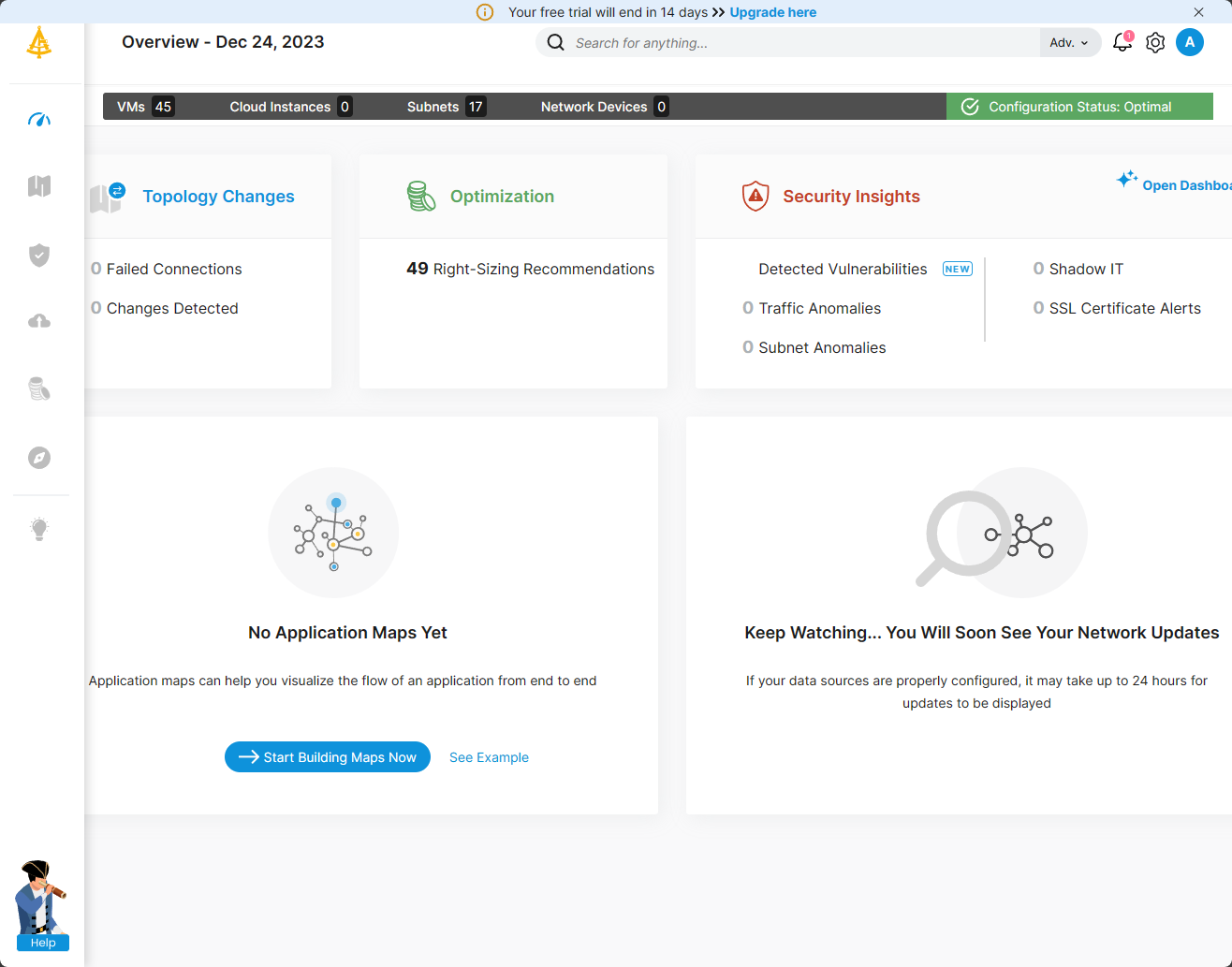Viewport: 1232px width, 967px height.
Task: Click the application map illustration
Action: [333, 533]
